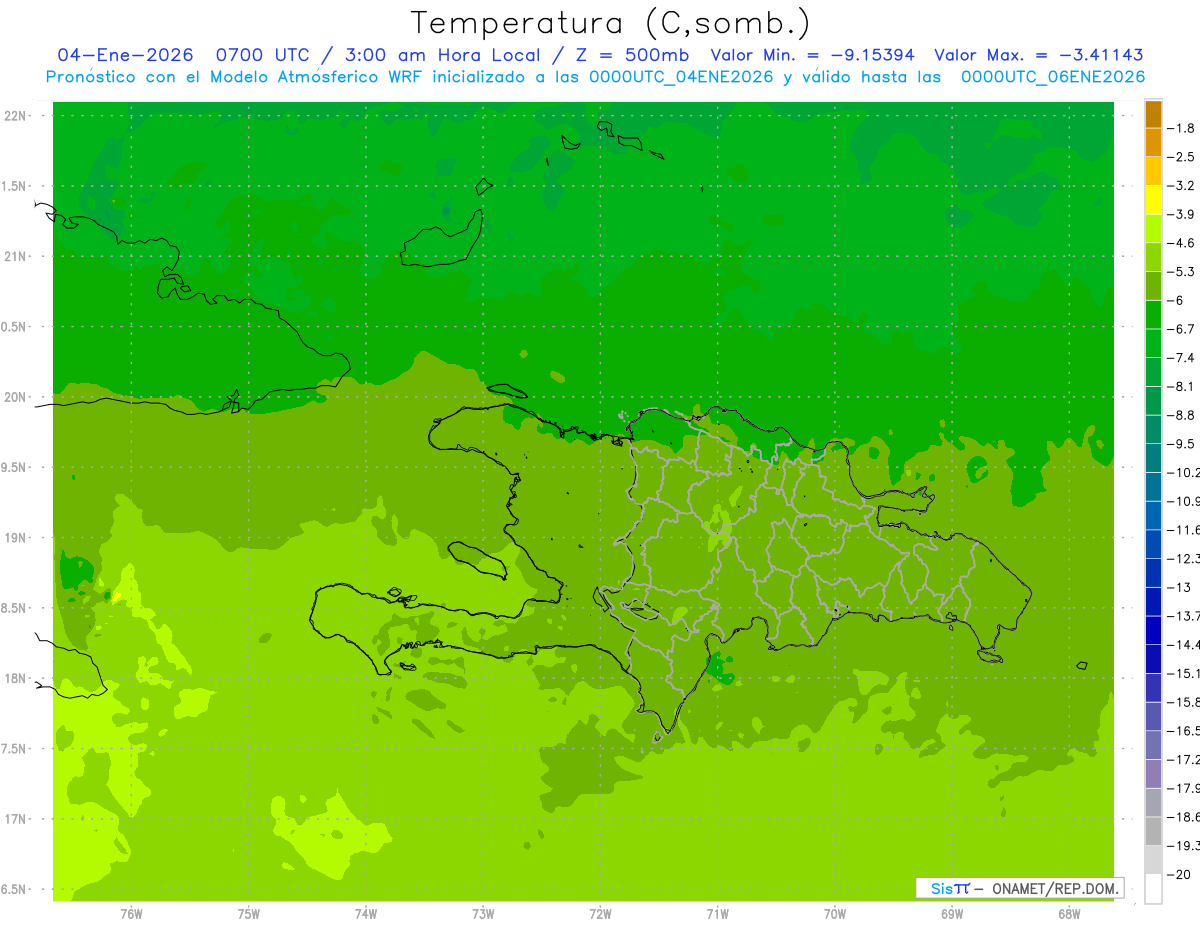Click the -3.9 color scale label

point(1180,214)
